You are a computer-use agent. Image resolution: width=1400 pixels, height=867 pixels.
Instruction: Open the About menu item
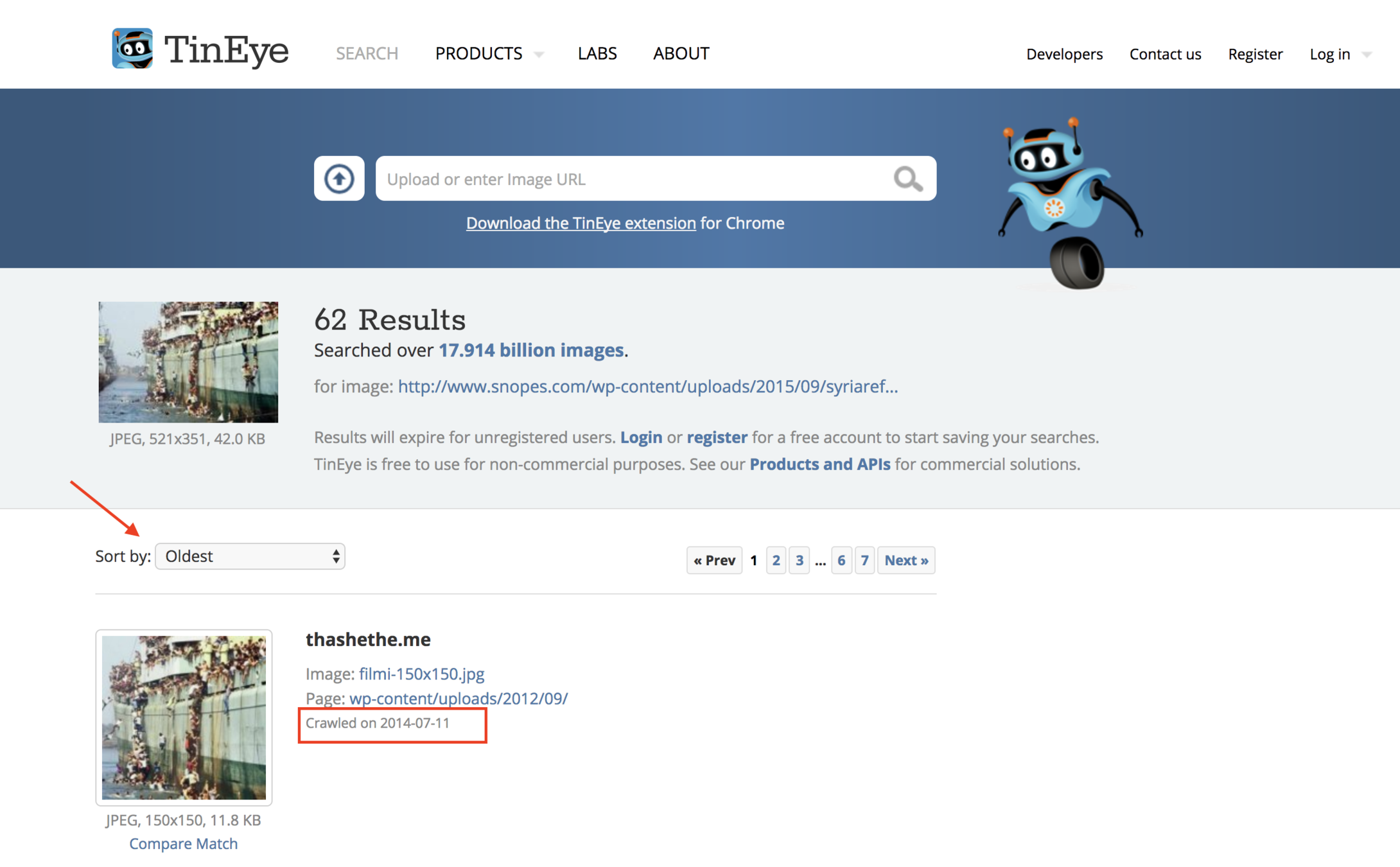681,53
